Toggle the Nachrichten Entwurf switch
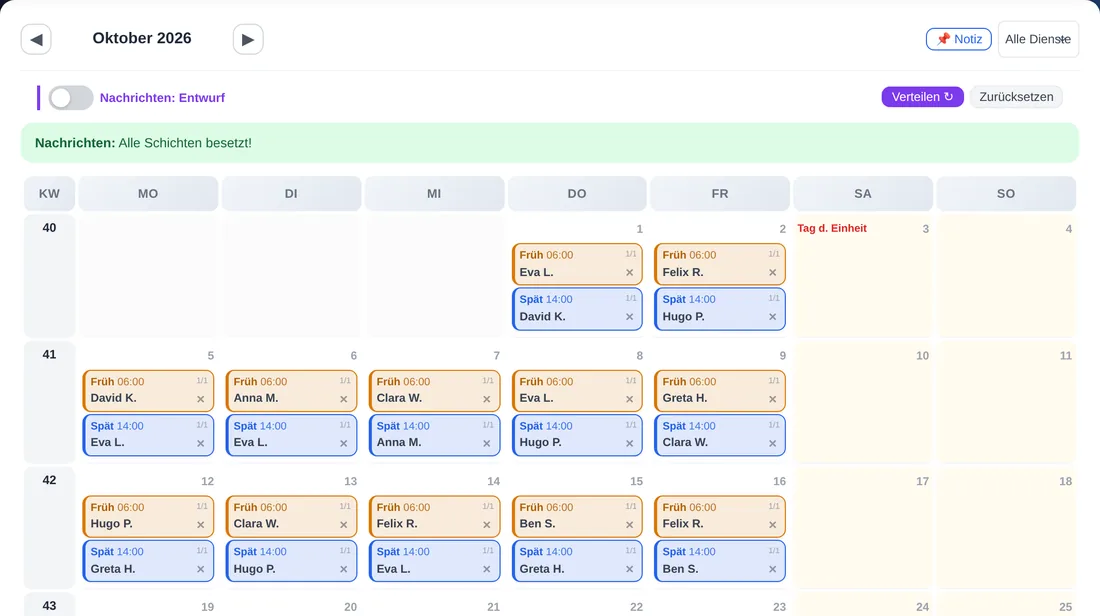Screen dimensions: 1100x616 (71, 98)
